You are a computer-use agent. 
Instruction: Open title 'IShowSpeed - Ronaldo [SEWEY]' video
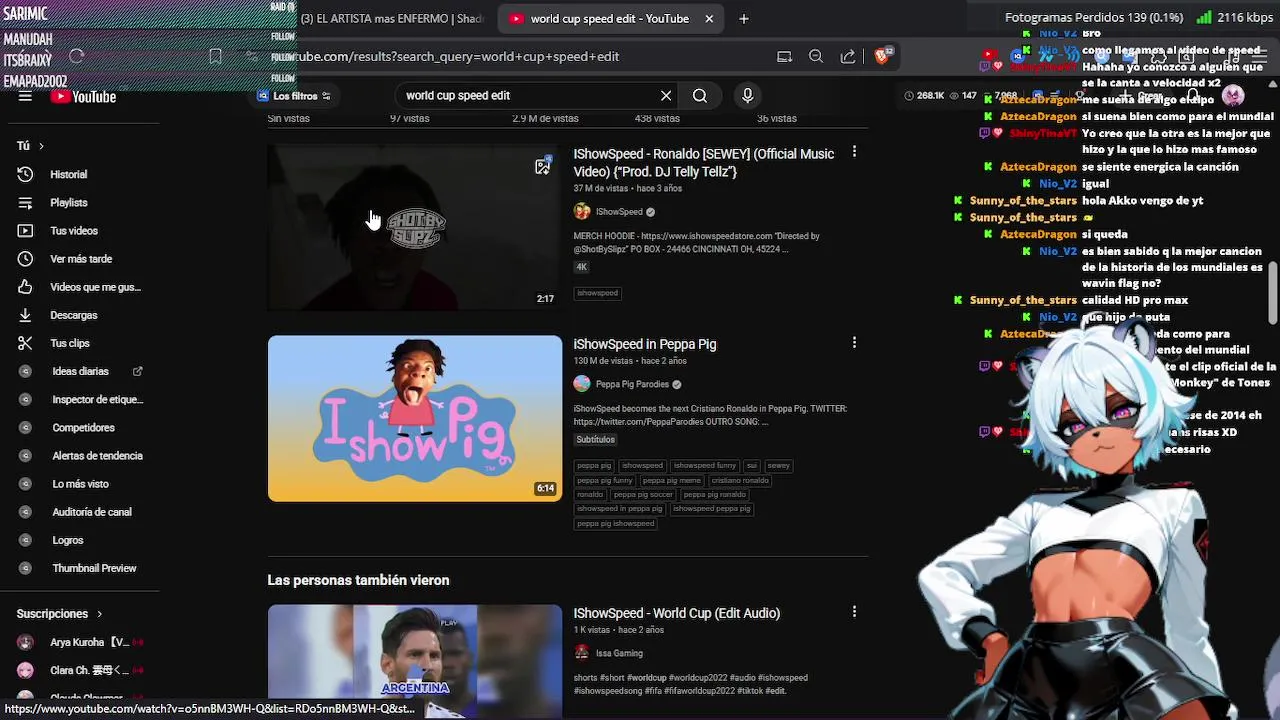[704, 163]
